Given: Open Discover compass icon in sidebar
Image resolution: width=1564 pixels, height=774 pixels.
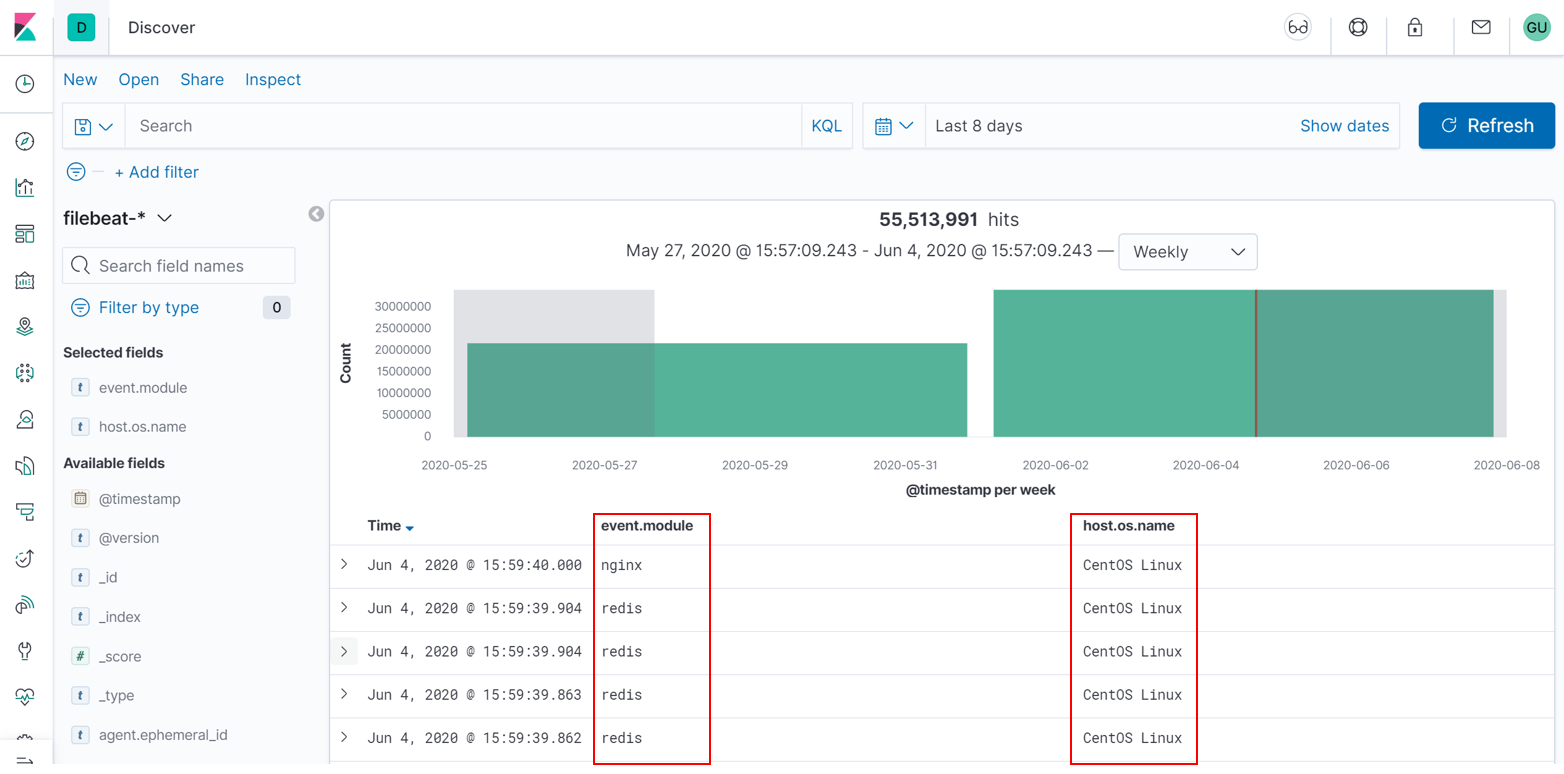Looking at the screenshot, I should click(25, 141).
